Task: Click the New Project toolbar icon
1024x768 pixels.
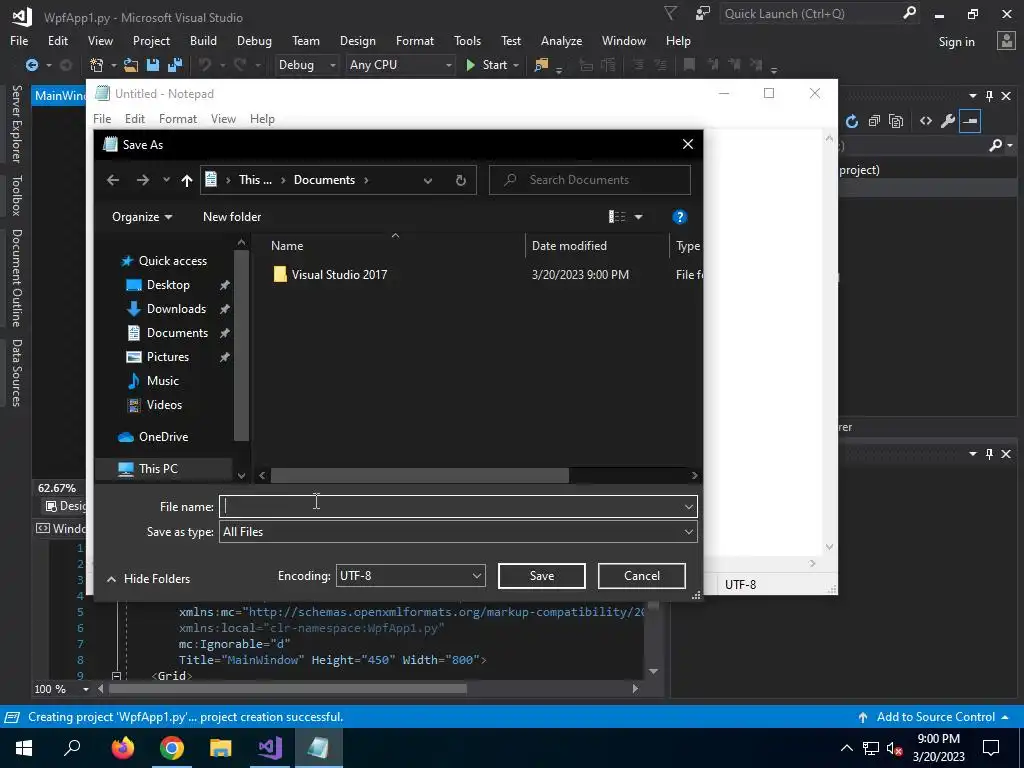Action: click(97, 65)
